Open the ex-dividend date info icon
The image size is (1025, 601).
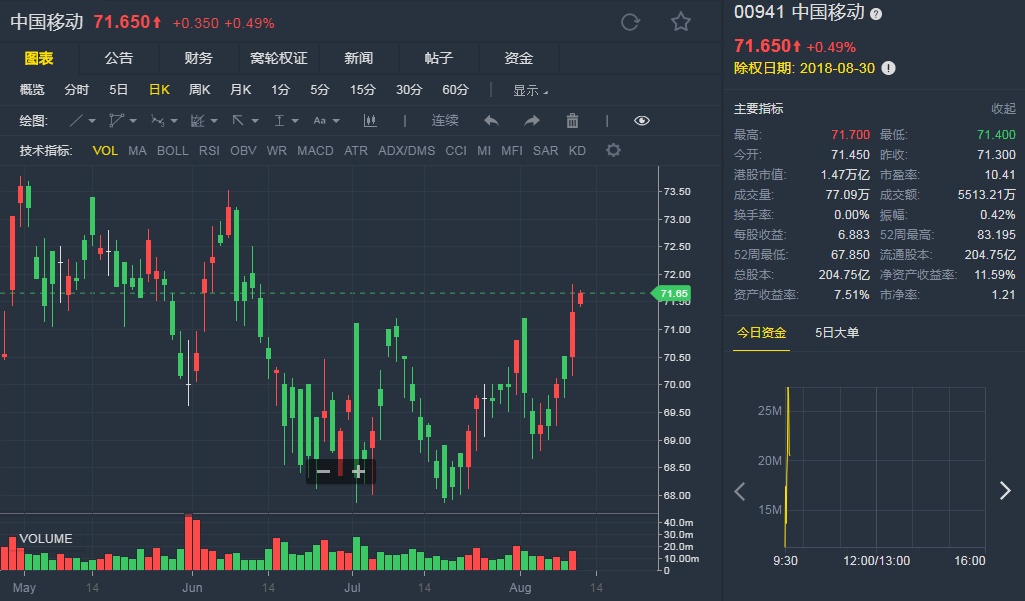point(888,68)
